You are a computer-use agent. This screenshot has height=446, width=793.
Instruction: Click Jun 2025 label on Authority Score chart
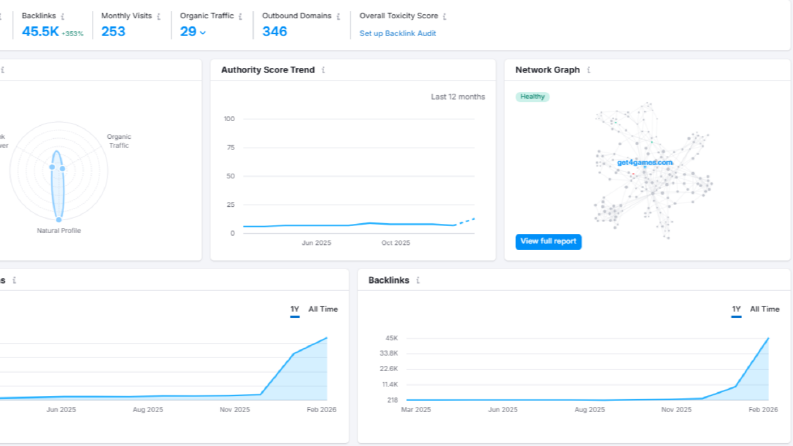point(316,243)
